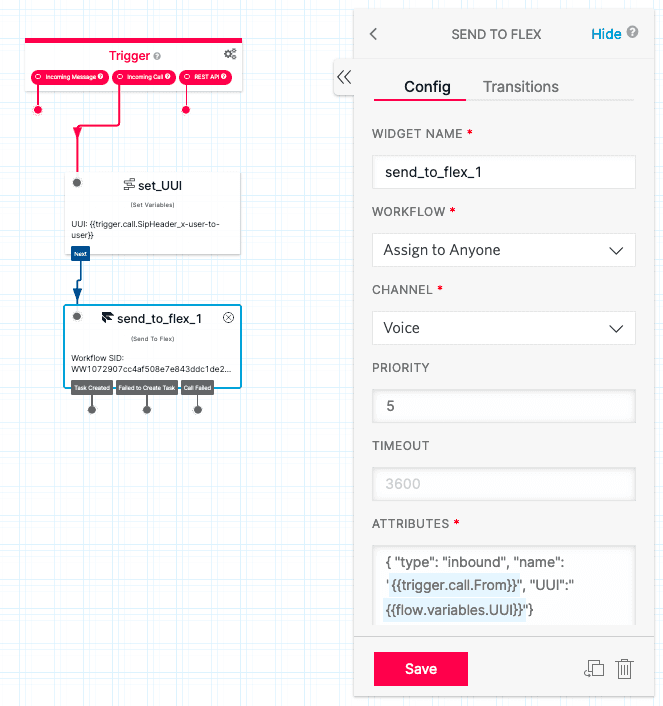Switch to the Transitions tab
Image resolution: width=663 pixels, height=706 pixels.
click(520, 87)
